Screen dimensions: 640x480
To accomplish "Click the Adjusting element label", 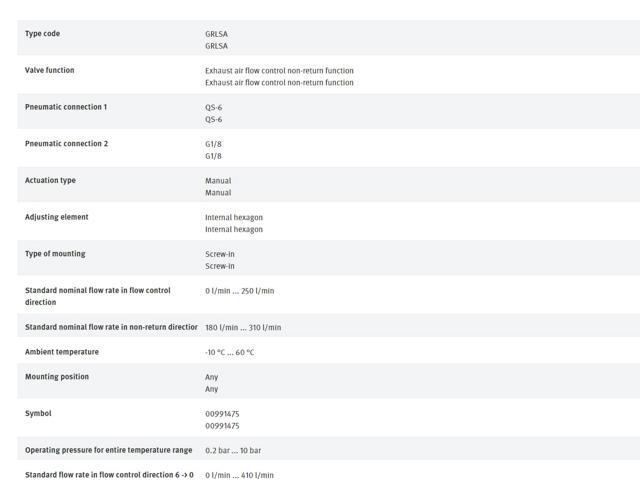I will click(57, 217).
